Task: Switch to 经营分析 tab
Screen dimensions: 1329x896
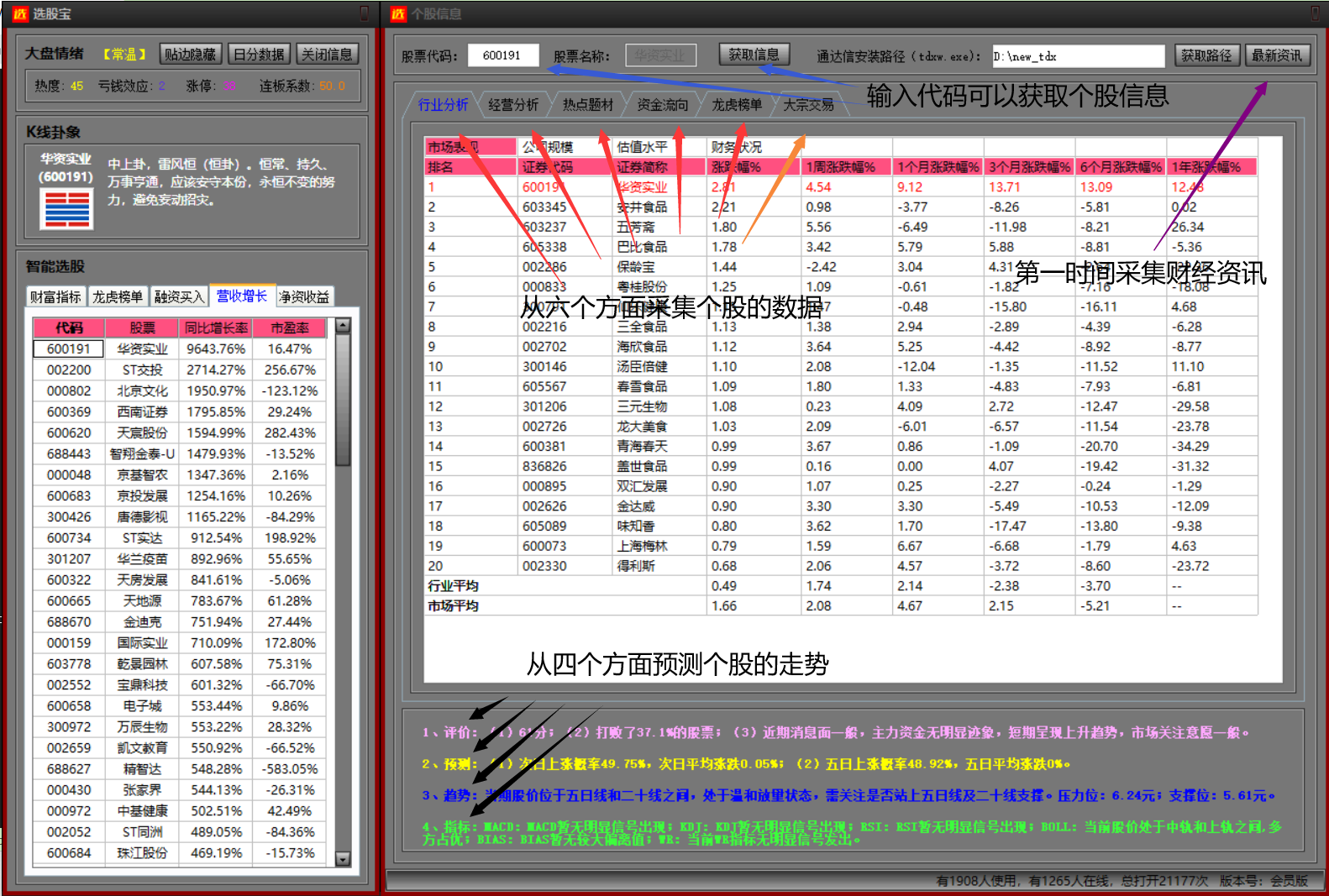Action: 513,104
